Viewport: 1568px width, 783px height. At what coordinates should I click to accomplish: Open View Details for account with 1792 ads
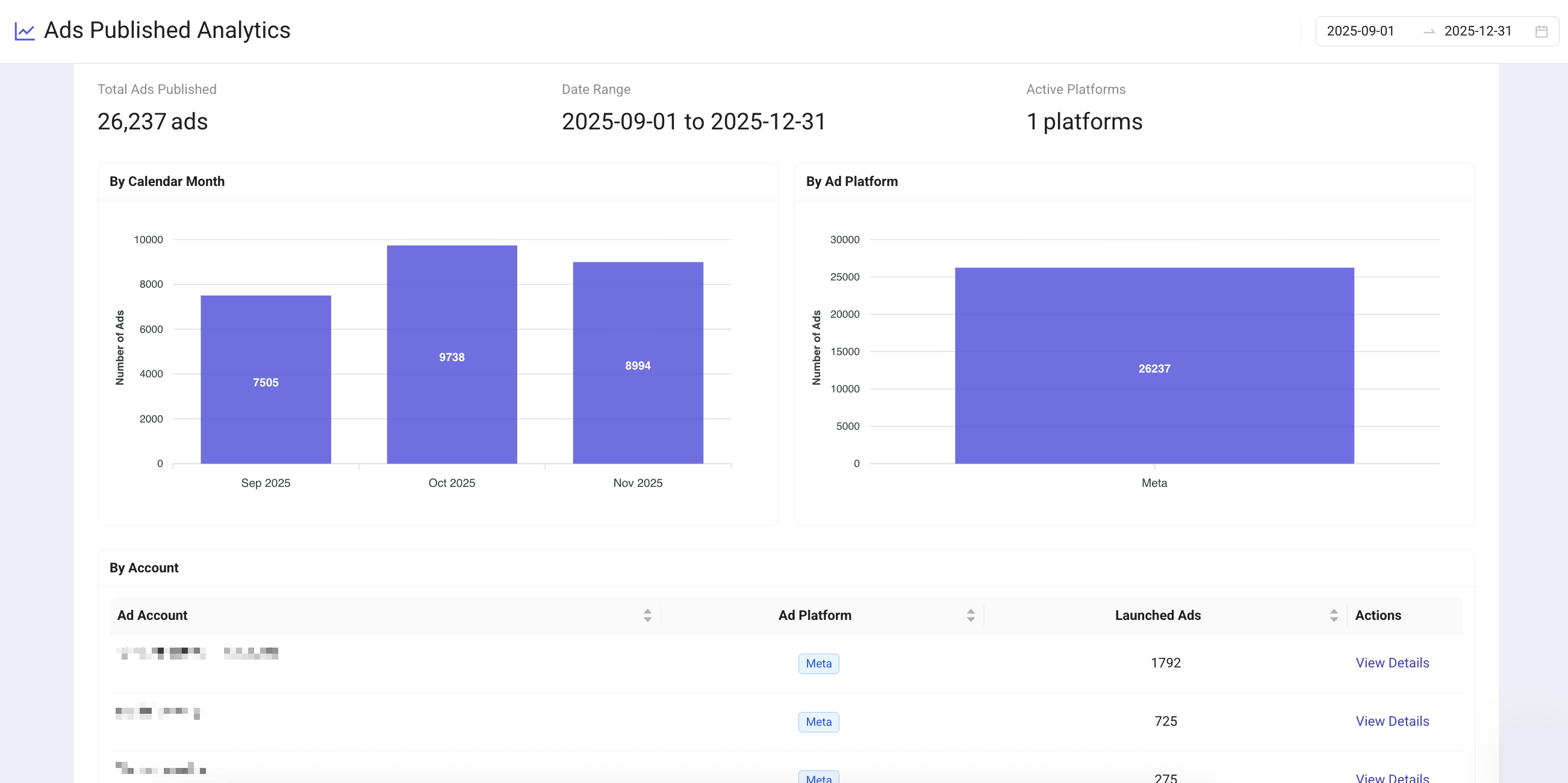pyautogui.click(x=1392, y=663)
